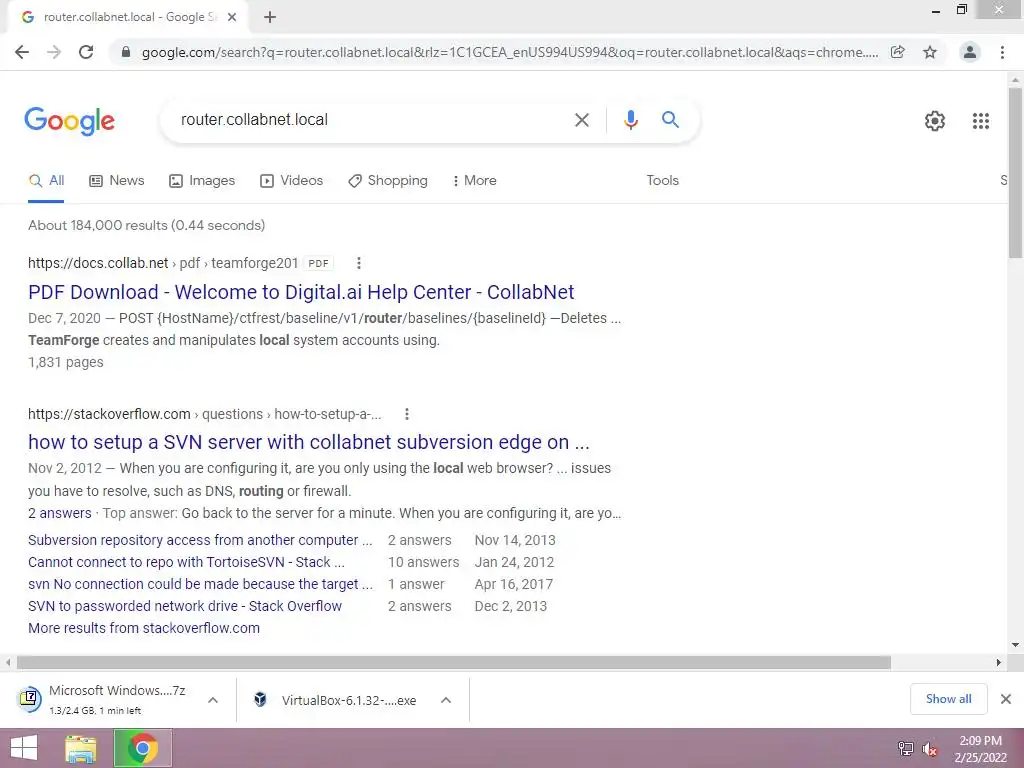Click the https://stackoverflow.com breadcrumb
The height and width of the screenshot is (768, 1024).
click(109, 414)
